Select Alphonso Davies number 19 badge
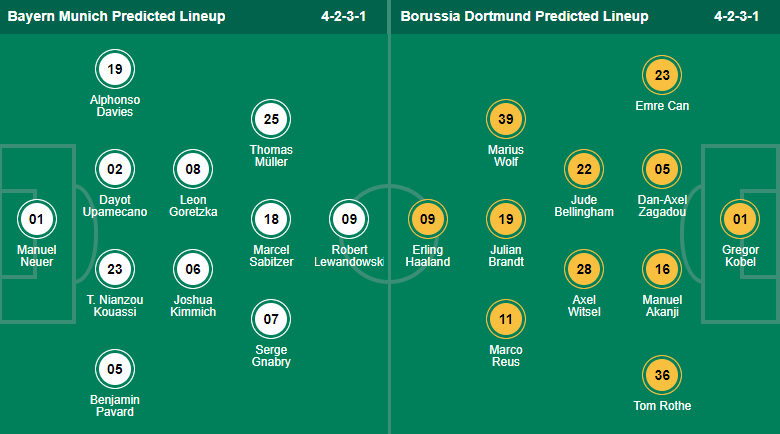 point(115,70)
